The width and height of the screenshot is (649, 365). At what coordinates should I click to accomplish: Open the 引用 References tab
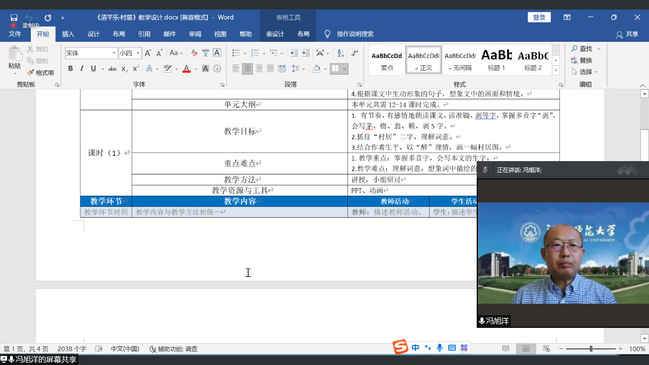[144, 34]
